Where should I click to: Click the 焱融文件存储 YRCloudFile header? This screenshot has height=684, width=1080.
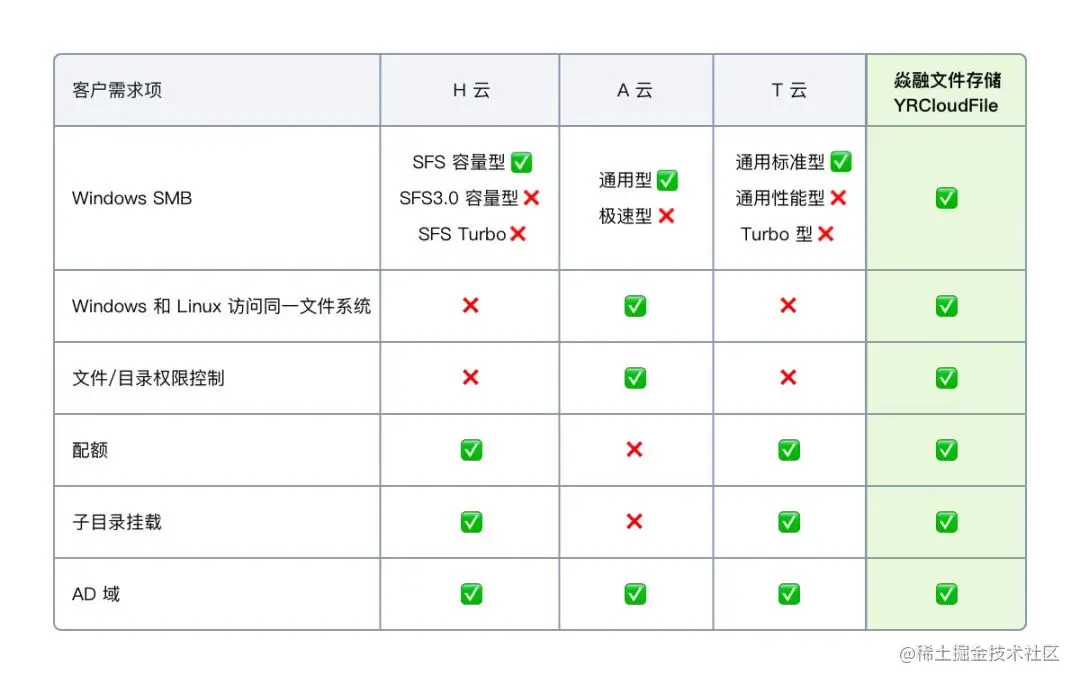click(x=946, y=91)
